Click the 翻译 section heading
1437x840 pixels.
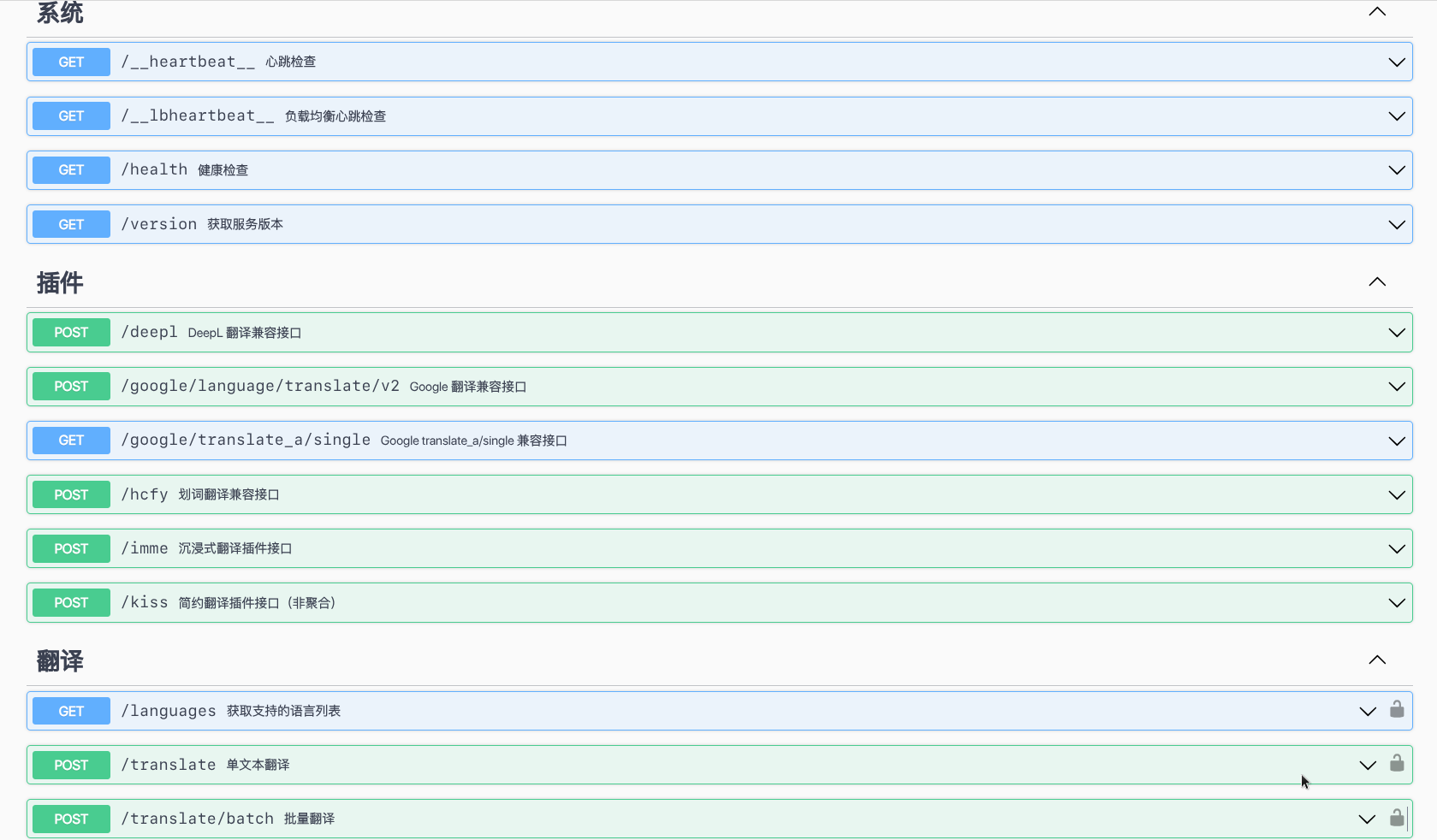coord(60,661)
